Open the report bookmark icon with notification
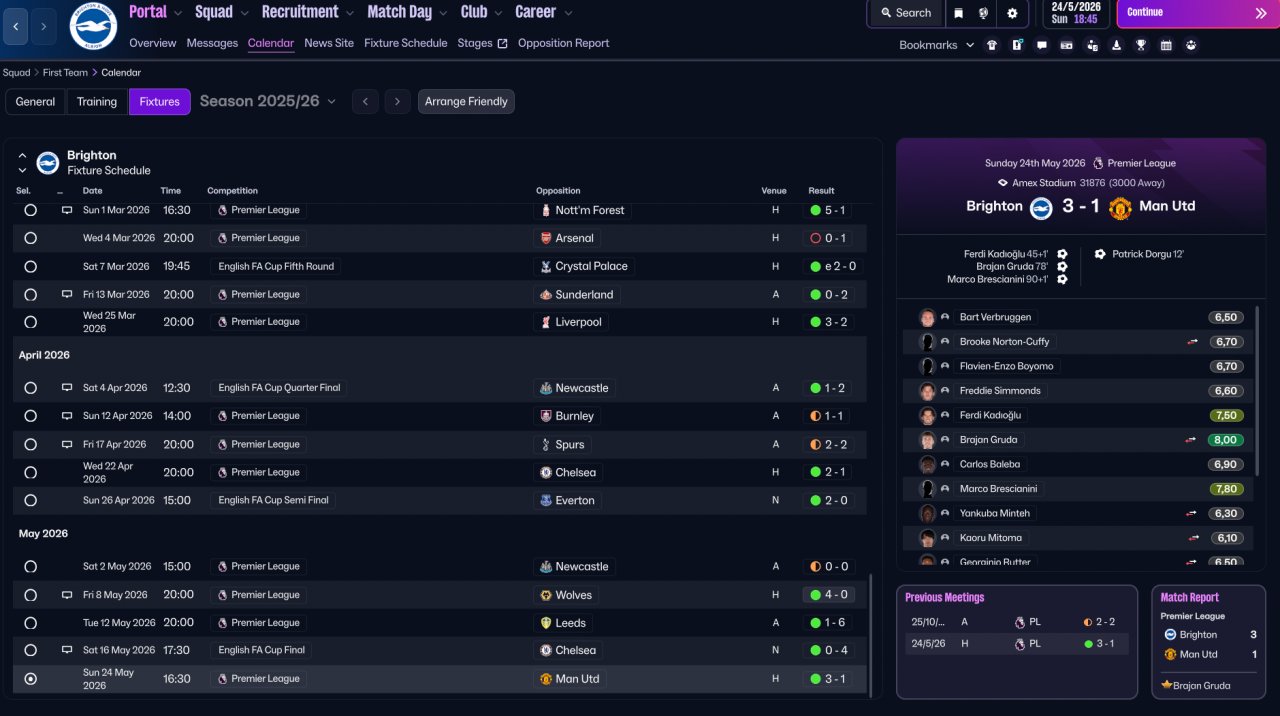 pyautogui.click(x=1017, y=45)
